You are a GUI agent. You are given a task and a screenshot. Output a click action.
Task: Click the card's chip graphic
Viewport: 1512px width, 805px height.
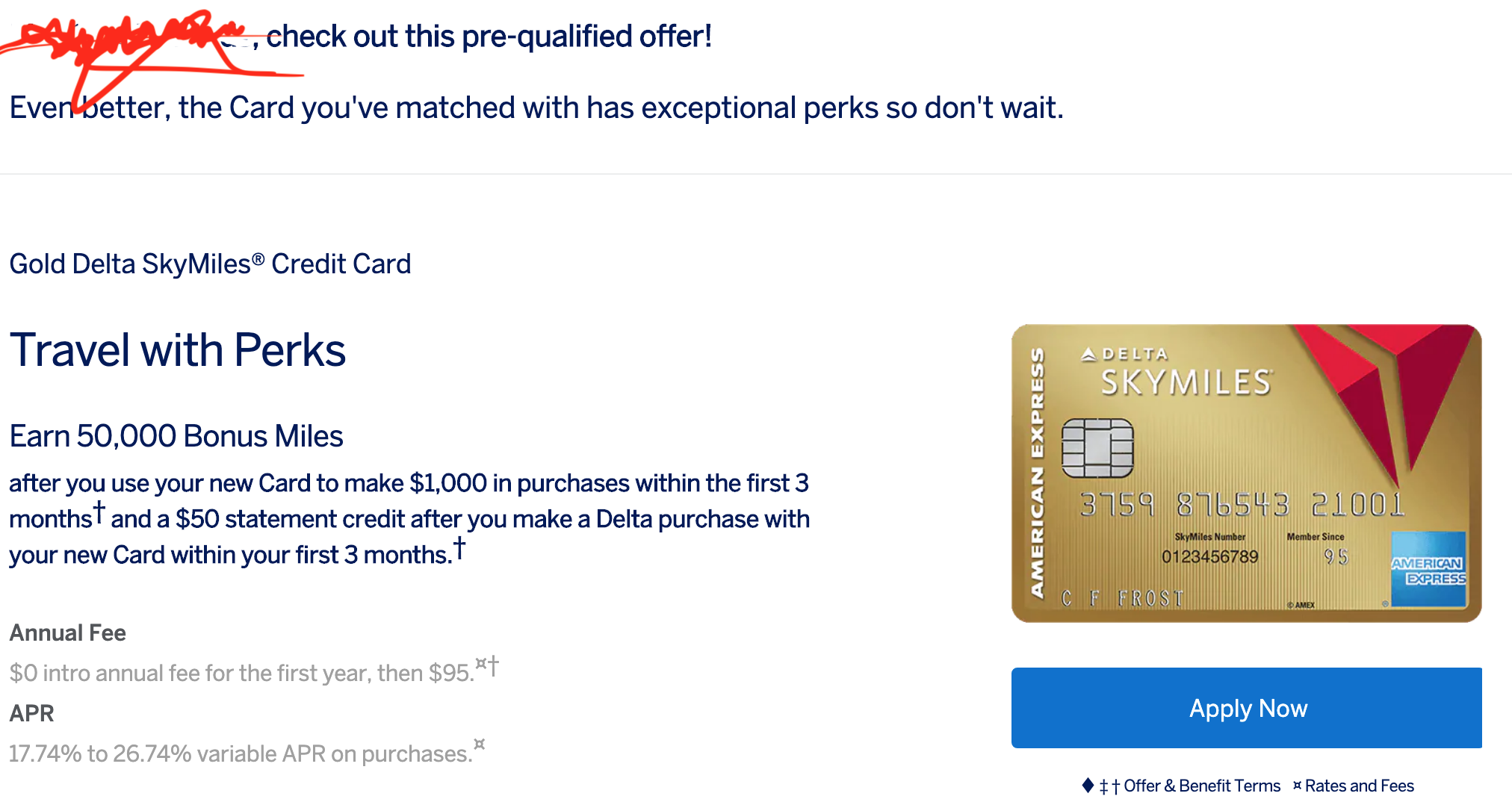1097,448
